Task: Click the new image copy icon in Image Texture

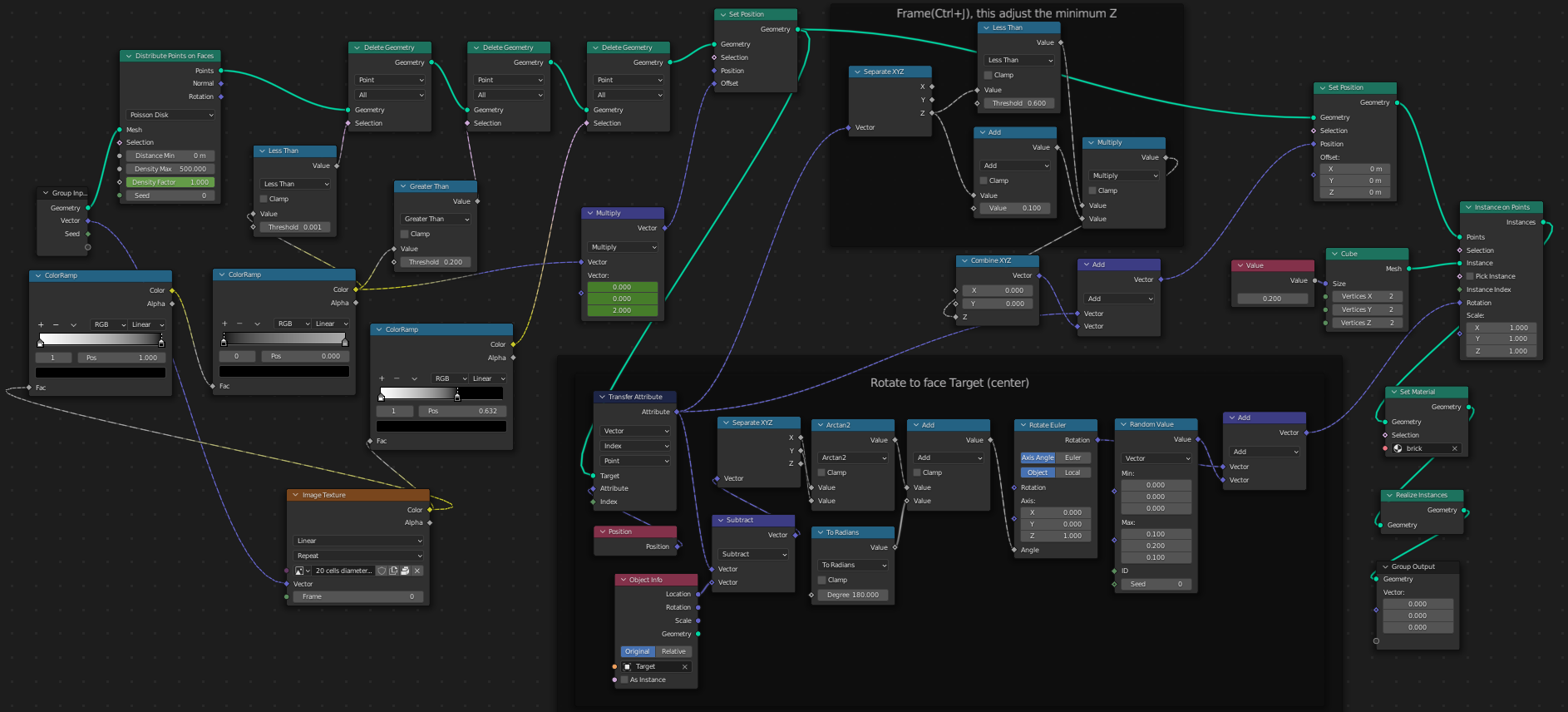Action: pyautogui.click(x=393, y=571)
